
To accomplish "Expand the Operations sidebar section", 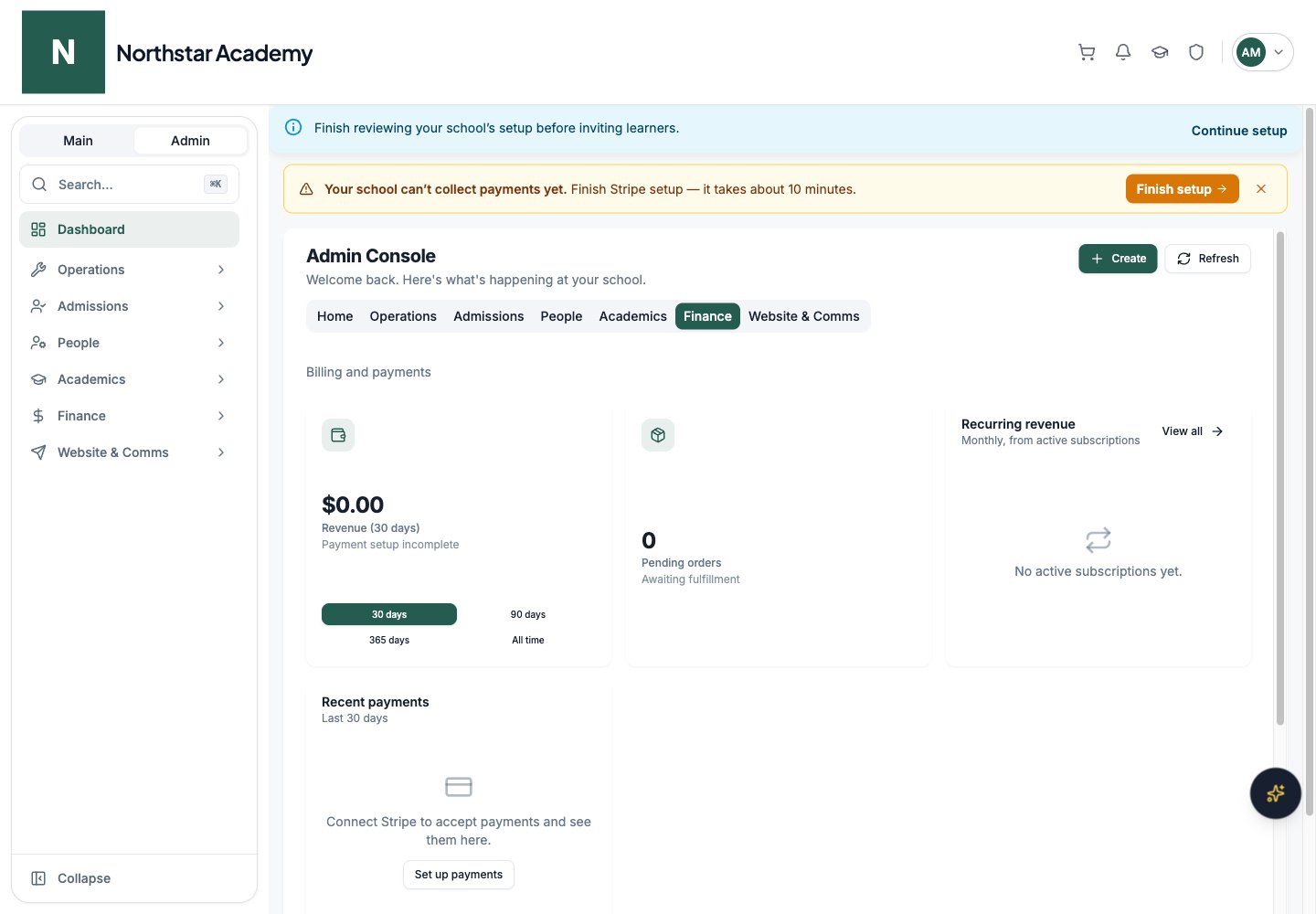I will click(129, 270).
